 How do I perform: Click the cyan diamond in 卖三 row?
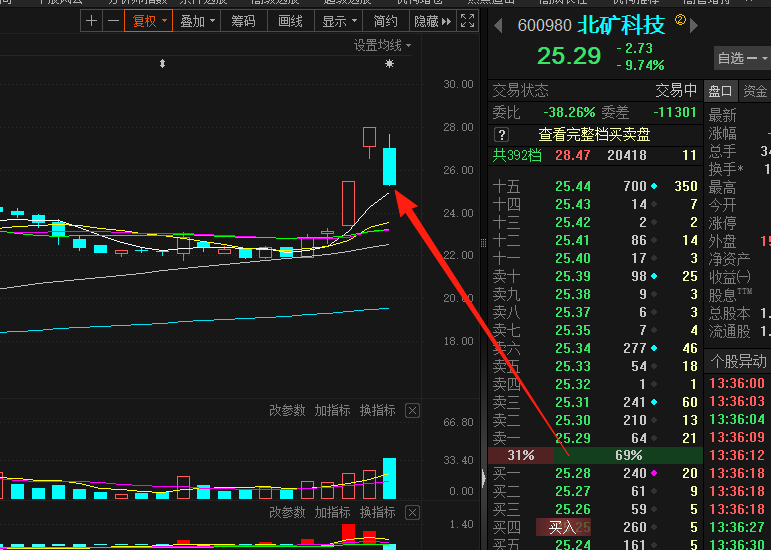click(x=654, y=402)
